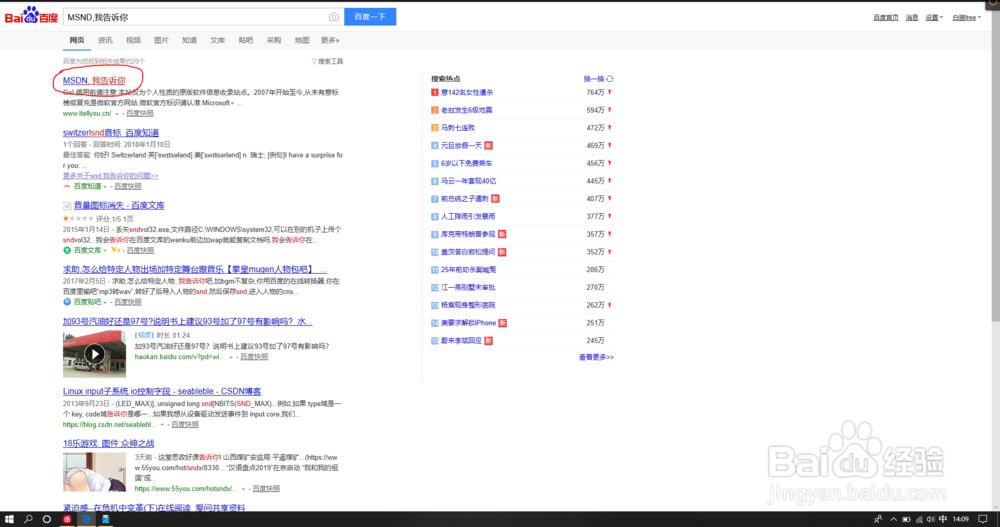Screen dimensions: 1000x527
Task: Click the yellow V3 badge icon
Action: coord(115,250)
